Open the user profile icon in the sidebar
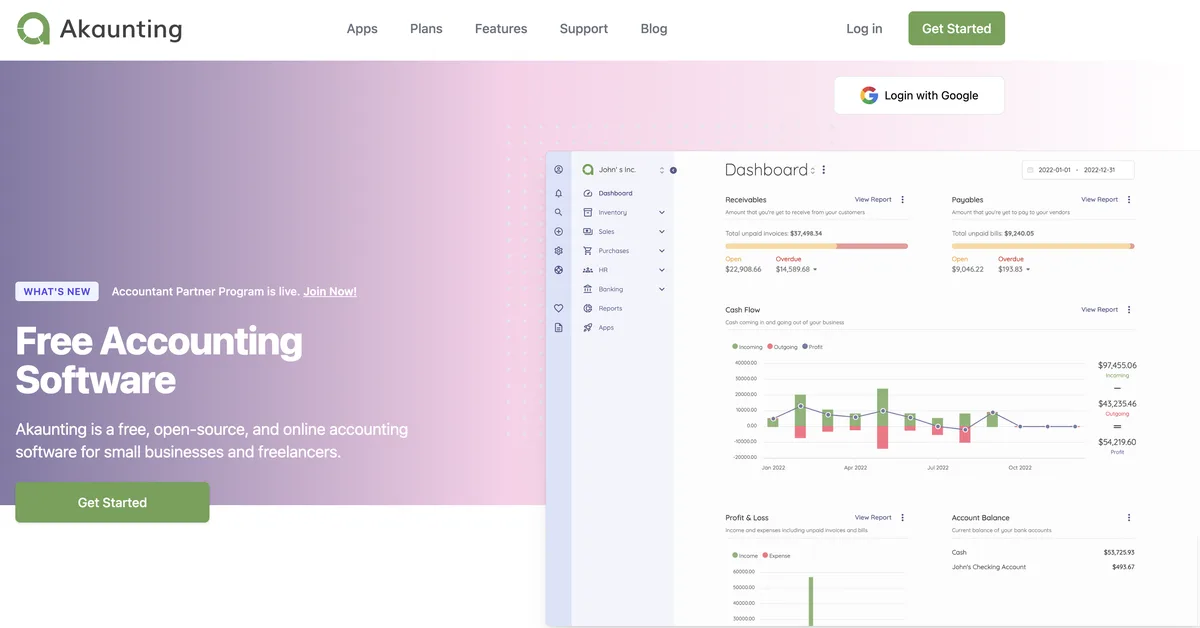Viewport: 1200px width, 628px height. [x=558, y=170]
